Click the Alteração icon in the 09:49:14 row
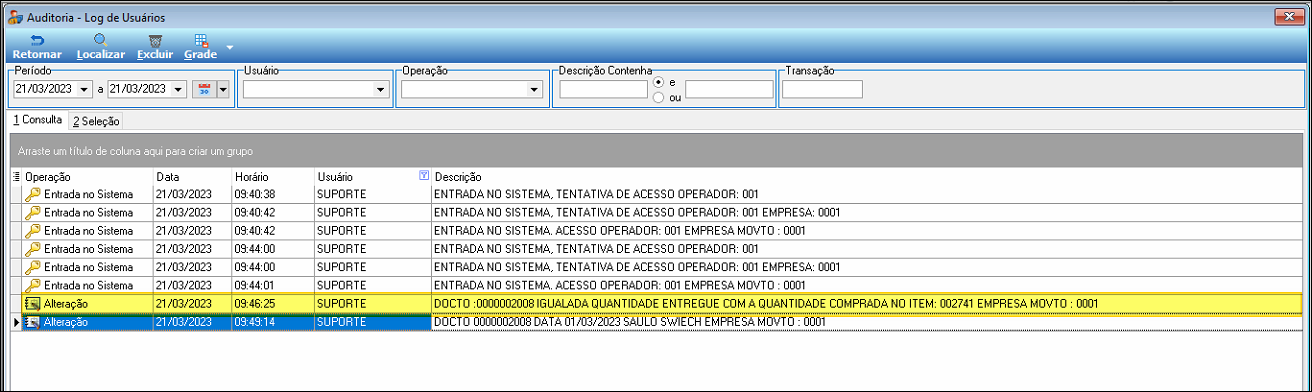Viewport: 1312px width, 392px height. pyautogui.click(x=33, y=322)
